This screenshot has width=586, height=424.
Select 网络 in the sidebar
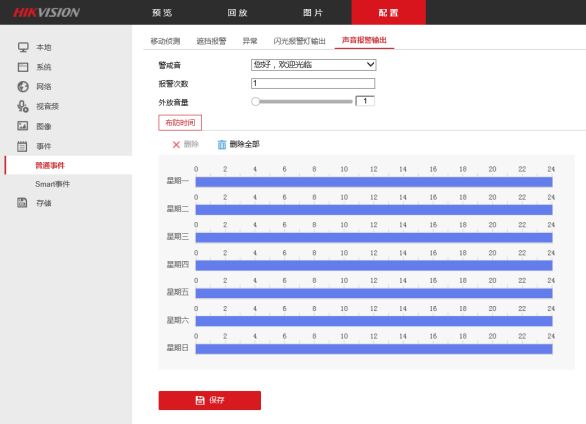44,87
